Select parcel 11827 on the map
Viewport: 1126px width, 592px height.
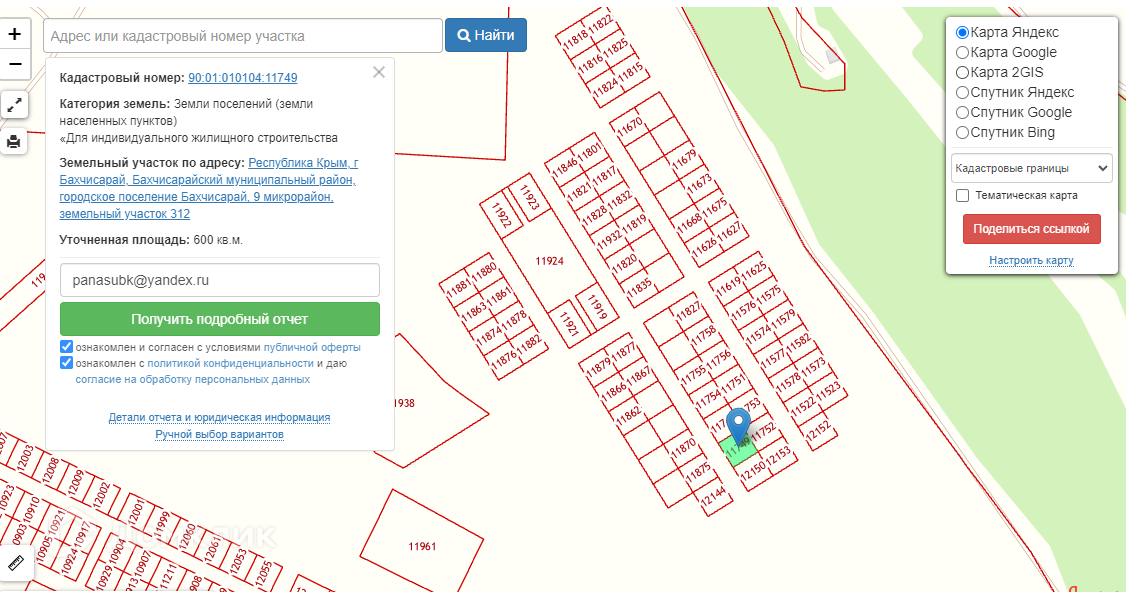[x=688, y=311]
